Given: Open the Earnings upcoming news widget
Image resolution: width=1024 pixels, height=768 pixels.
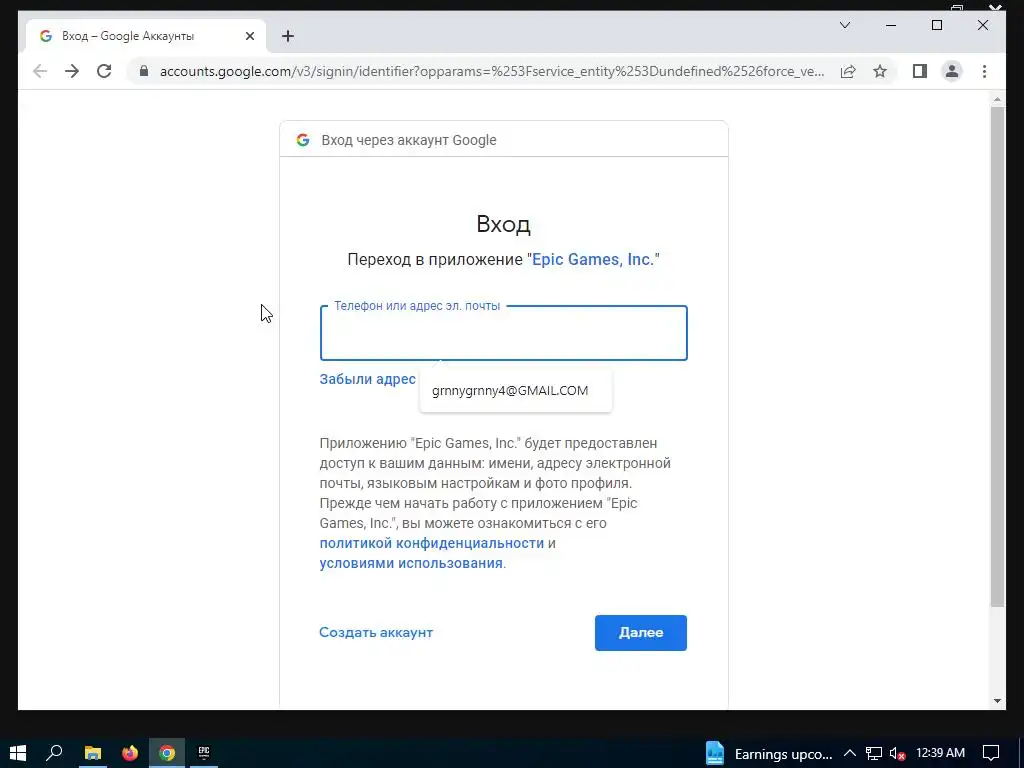Looking at the screenshot, I should click(x=769, y=754).
